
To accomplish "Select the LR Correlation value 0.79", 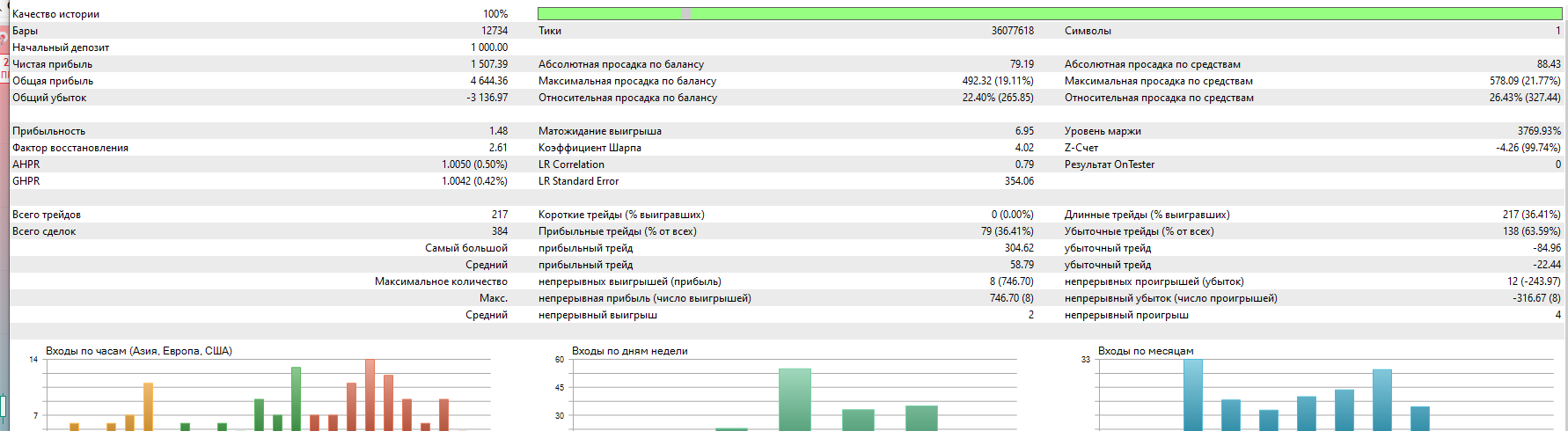I will (1024, 164).
